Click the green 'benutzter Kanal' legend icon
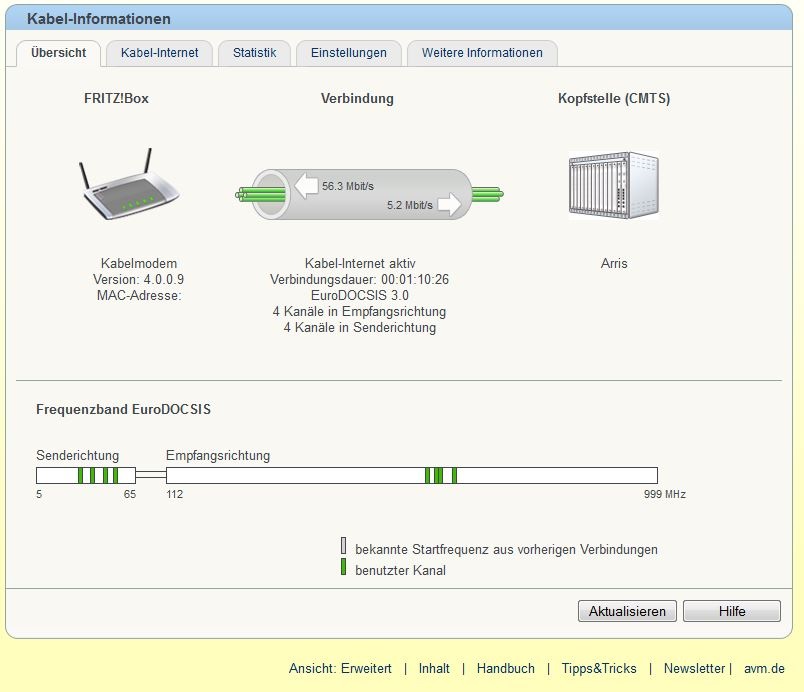 (343, 568)
